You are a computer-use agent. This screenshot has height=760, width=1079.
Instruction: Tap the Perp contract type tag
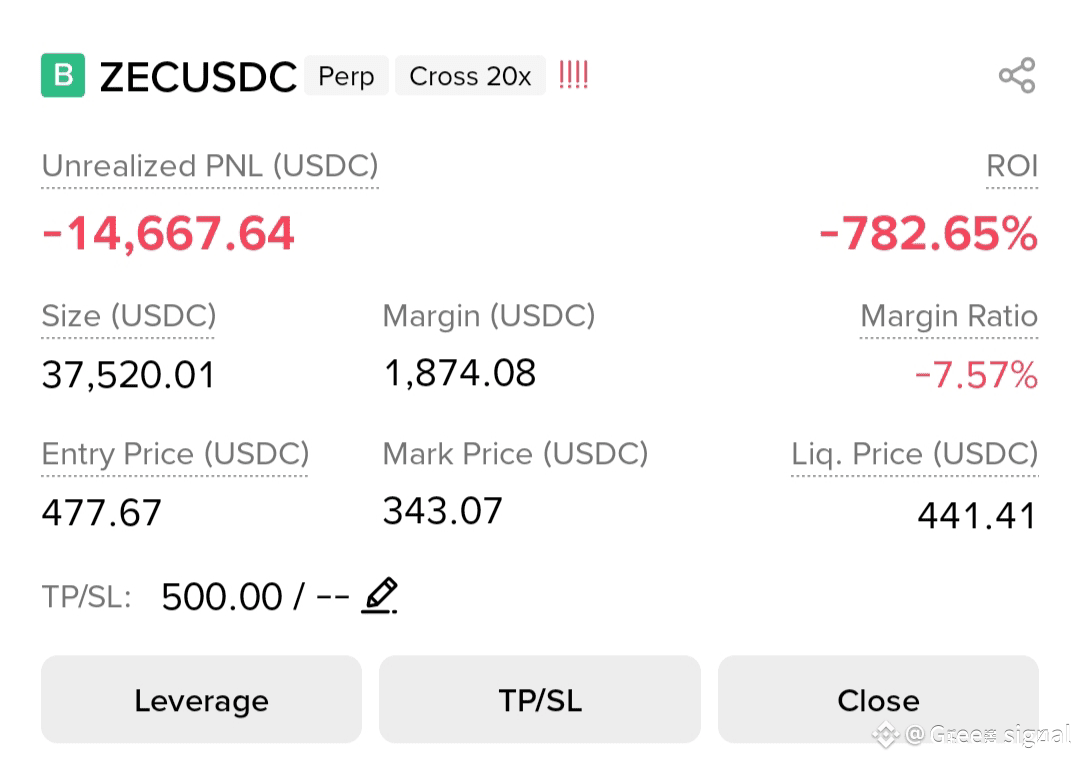(x=346, y=76)
